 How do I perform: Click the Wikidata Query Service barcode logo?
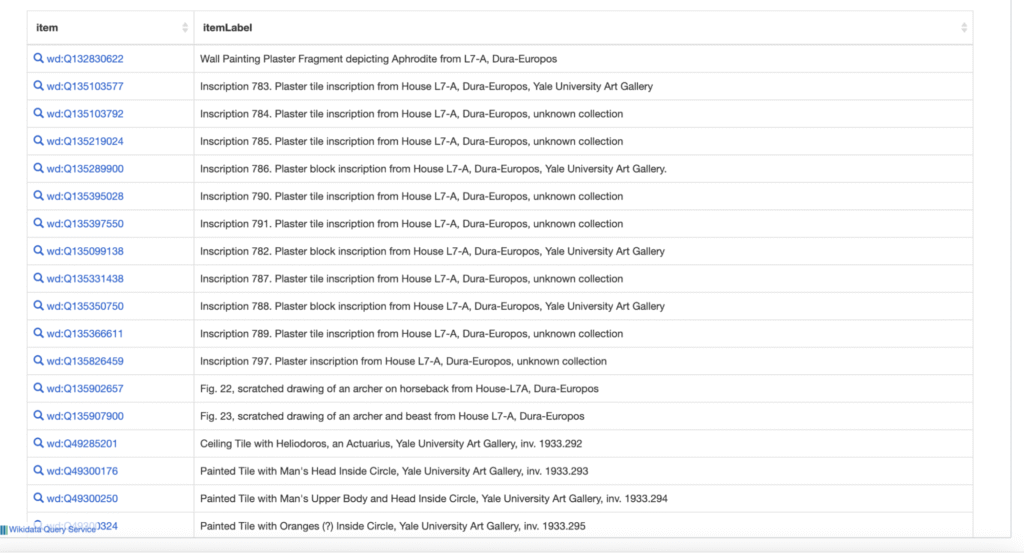point(4,529)
